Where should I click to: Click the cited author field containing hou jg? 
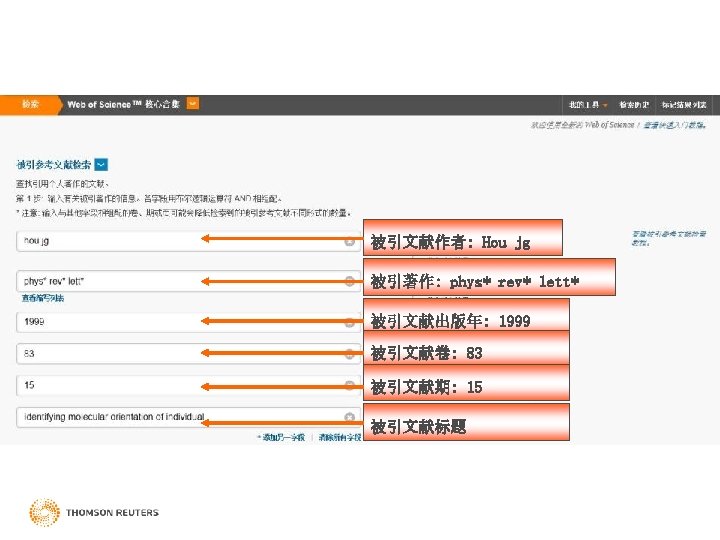pyautogui.click(x=188, y=241)
